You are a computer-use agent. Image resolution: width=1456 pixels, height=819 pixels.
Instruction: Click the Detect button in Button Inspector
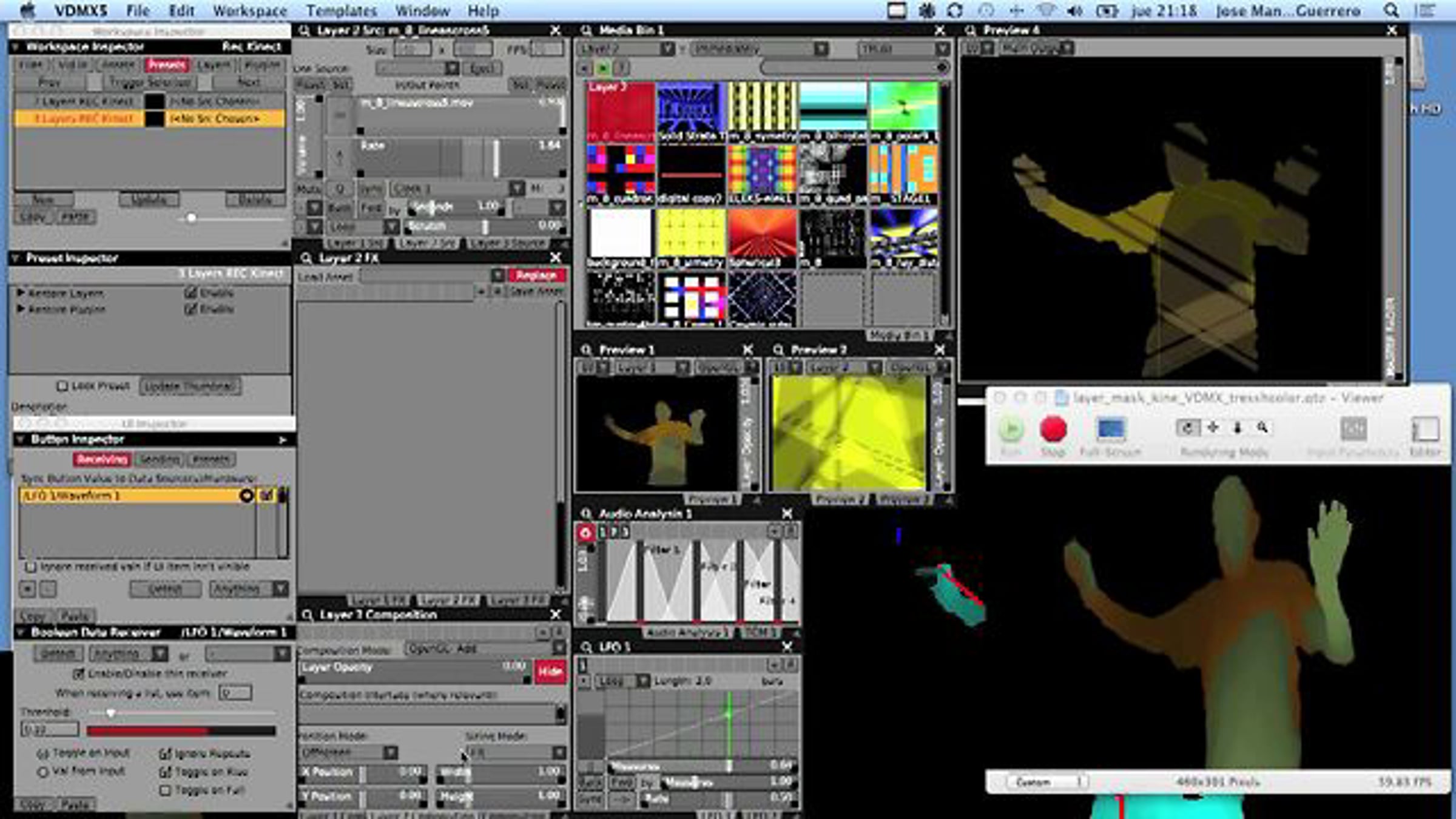(x=166, y=589)
